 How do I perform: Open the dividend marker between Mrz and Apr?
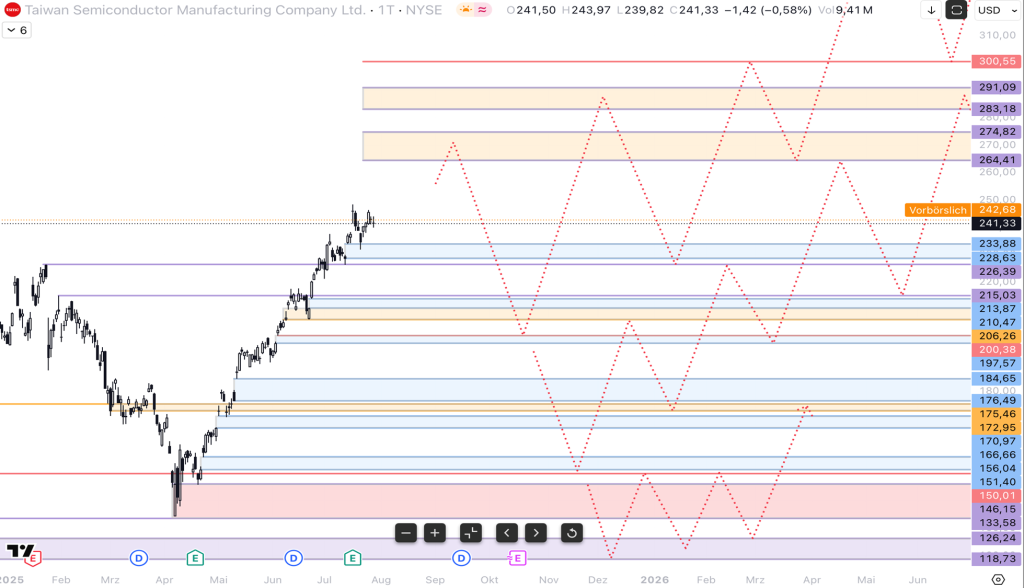click(x=138, y=558)
